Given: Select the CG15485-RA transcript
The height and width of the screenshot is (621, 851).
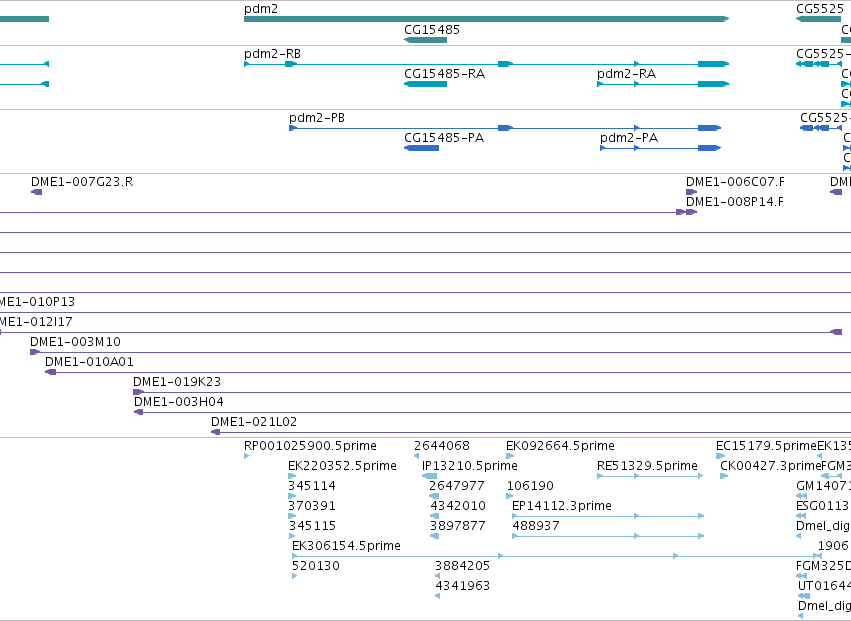Looking at the screenshot, I should 426,84.
